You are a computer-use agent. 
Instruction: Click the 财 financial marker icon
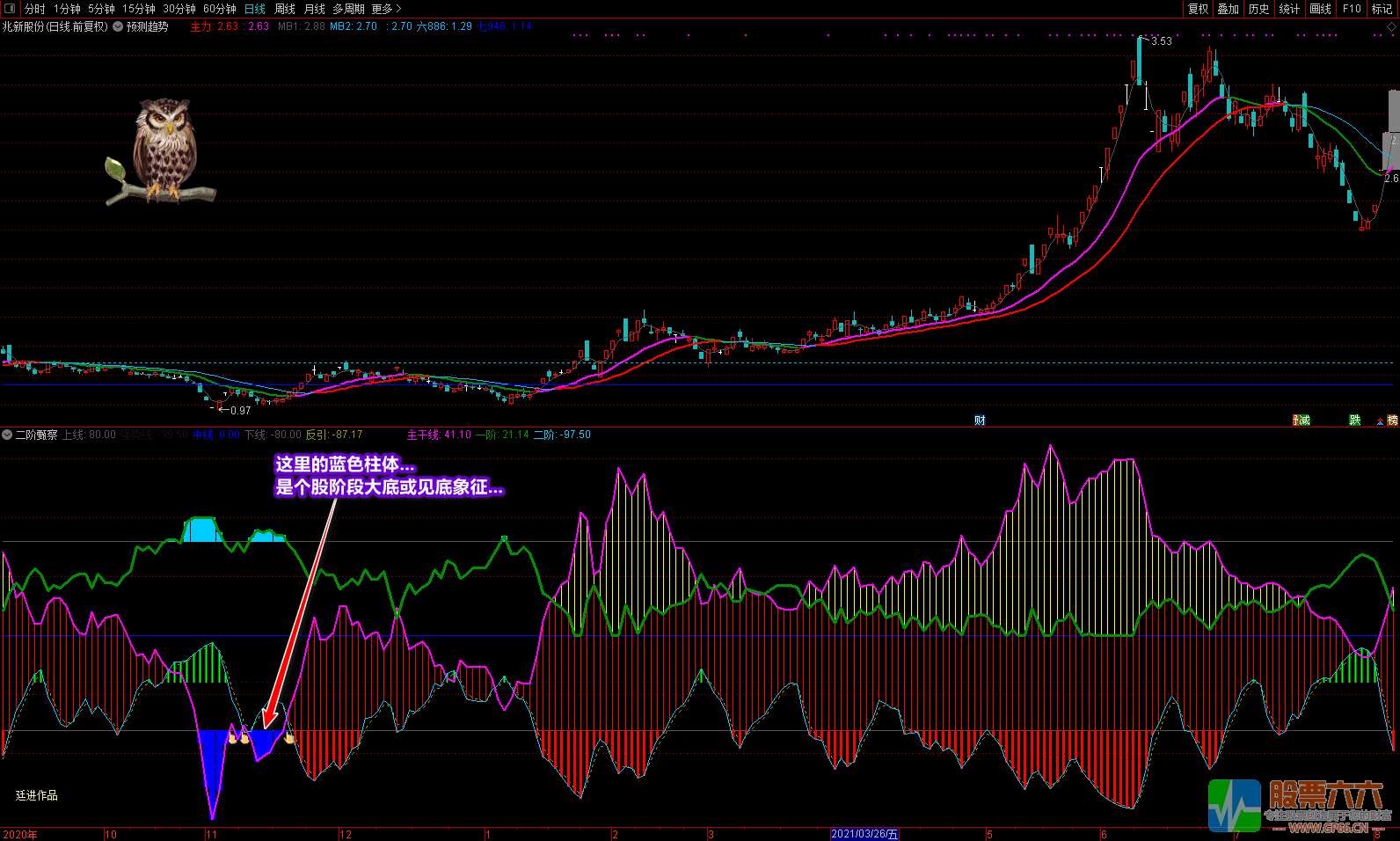coord(980,420)
